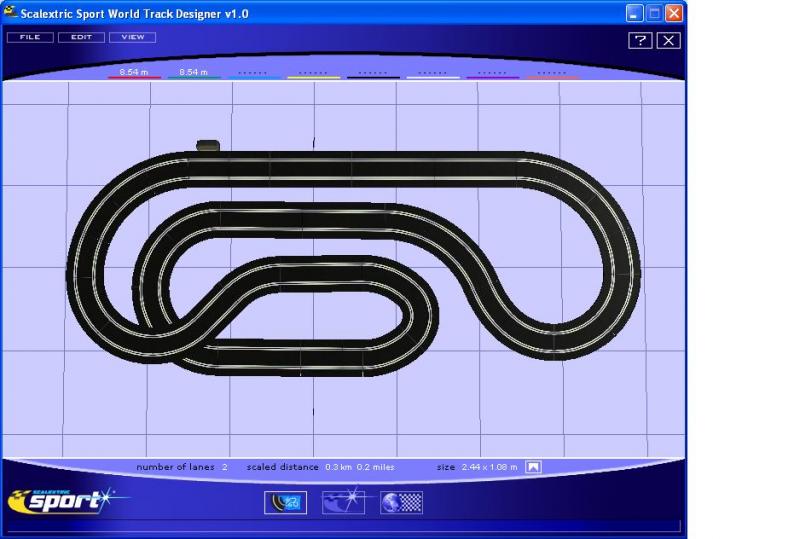
Task: Click the globe and checkered flag icon
Action: [x=401, y=502]
